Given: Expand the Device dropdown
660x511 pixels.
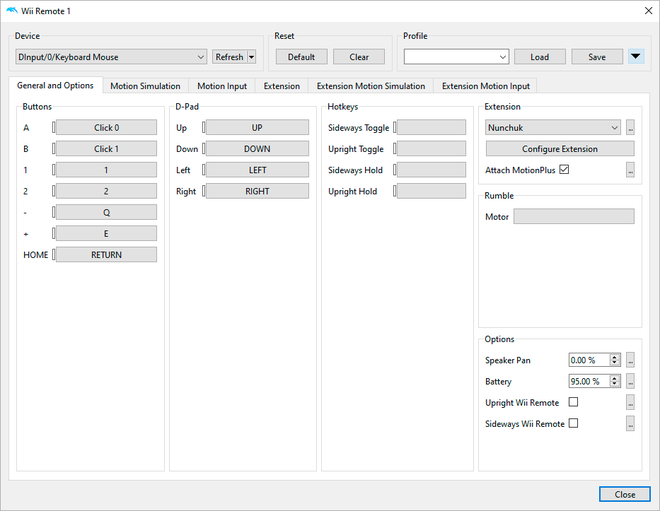Looking at the screenshot, I should [111, 57].
